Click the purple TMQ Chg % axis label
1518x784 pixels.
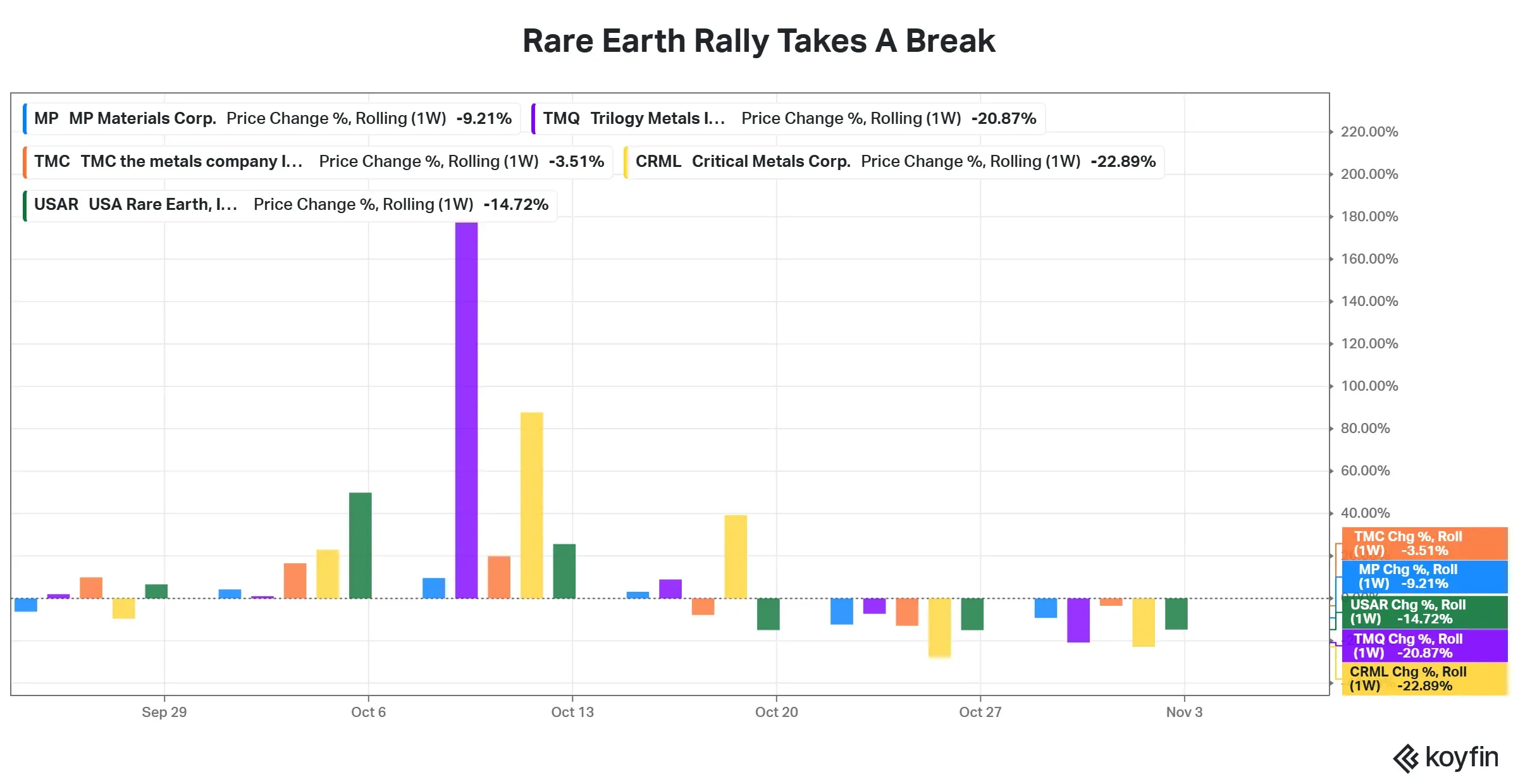(x=1424, y=646)
